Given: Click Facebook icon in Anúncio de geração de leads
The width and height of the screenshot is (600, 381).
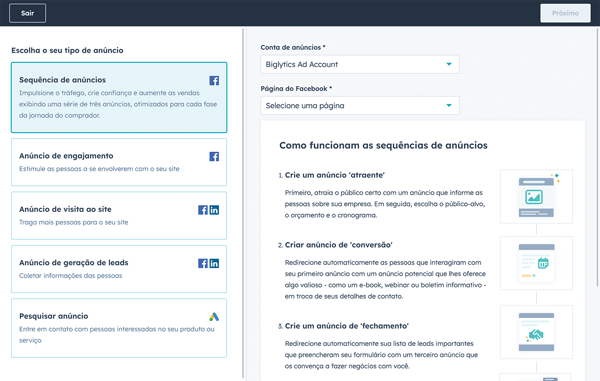Looking at the screenshot, I should [203, 263].
